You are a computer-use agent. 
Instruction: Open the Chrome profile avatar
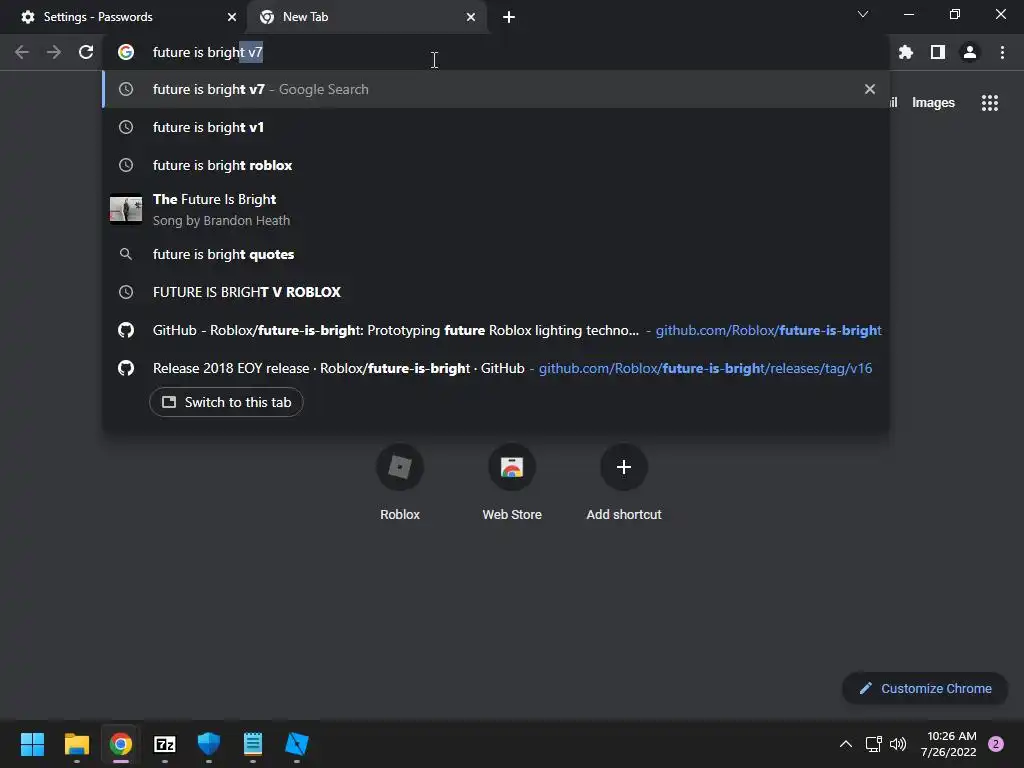click(x=970, y=52)
